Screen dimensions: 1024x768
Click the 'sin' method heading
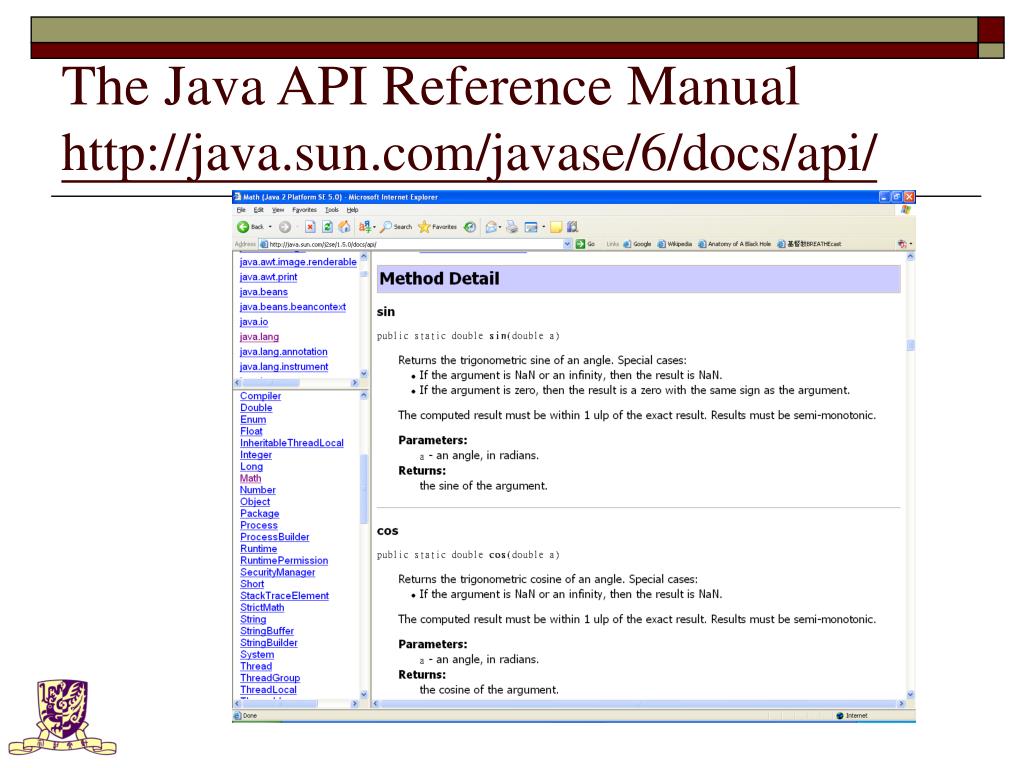click(386, 312)
